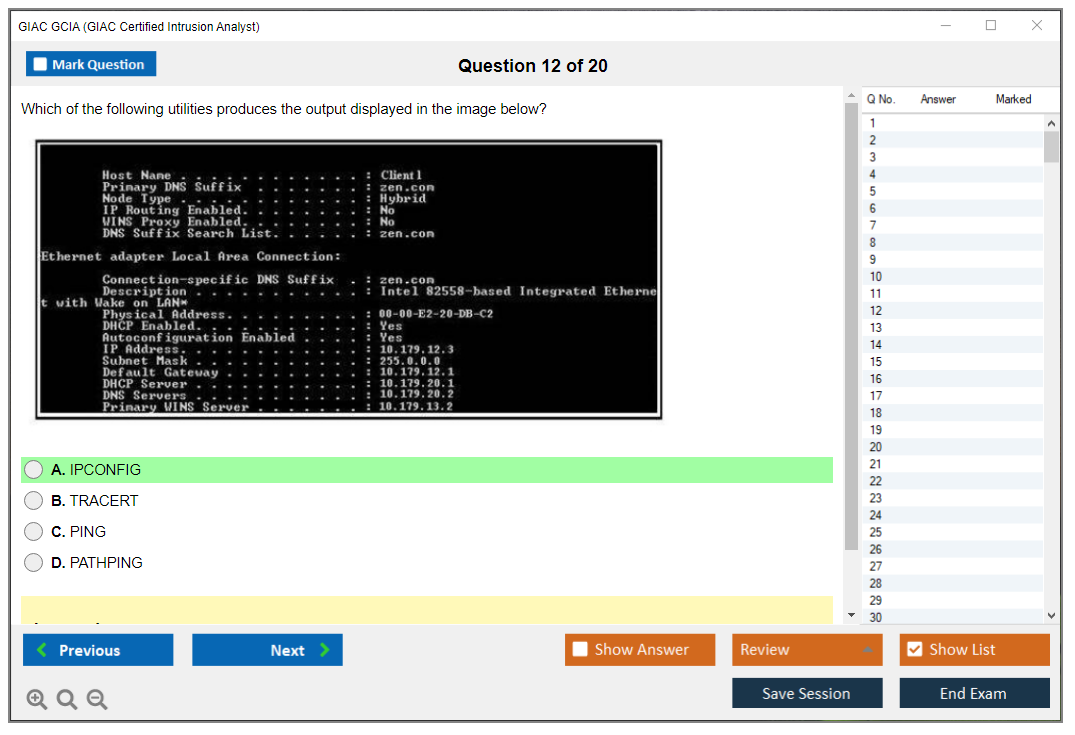Click the zoom out magnifier icon
This screenshot has width=1075, height=735.
[97, 700]
